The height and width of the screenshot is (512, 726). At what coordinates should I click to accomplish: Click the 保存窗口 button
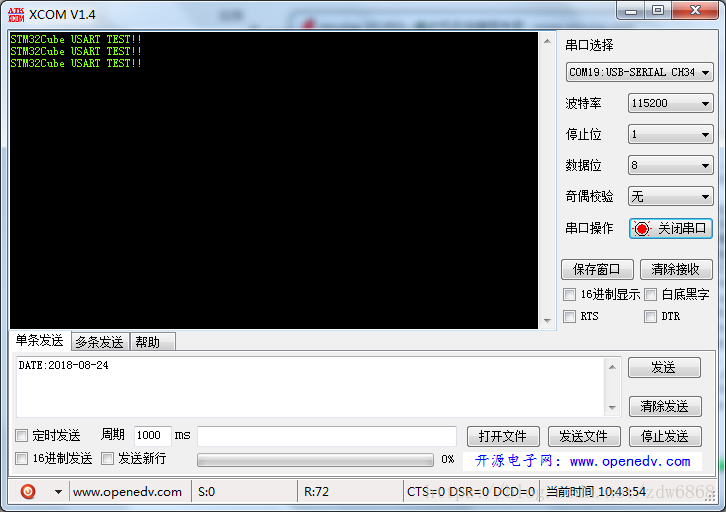click(x=597, y=269)
